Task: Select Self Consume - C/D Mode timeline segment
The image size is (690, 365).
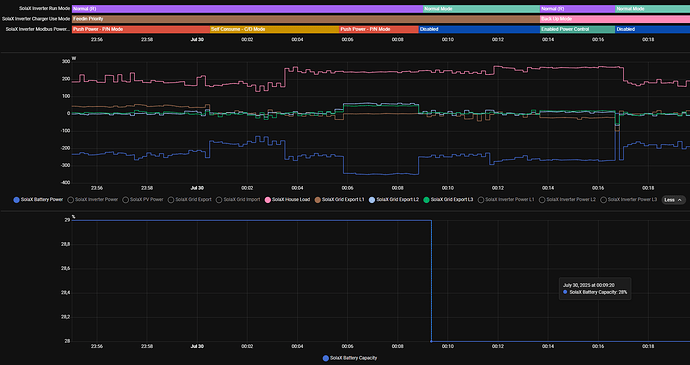Action: click(x=275, y=29)
